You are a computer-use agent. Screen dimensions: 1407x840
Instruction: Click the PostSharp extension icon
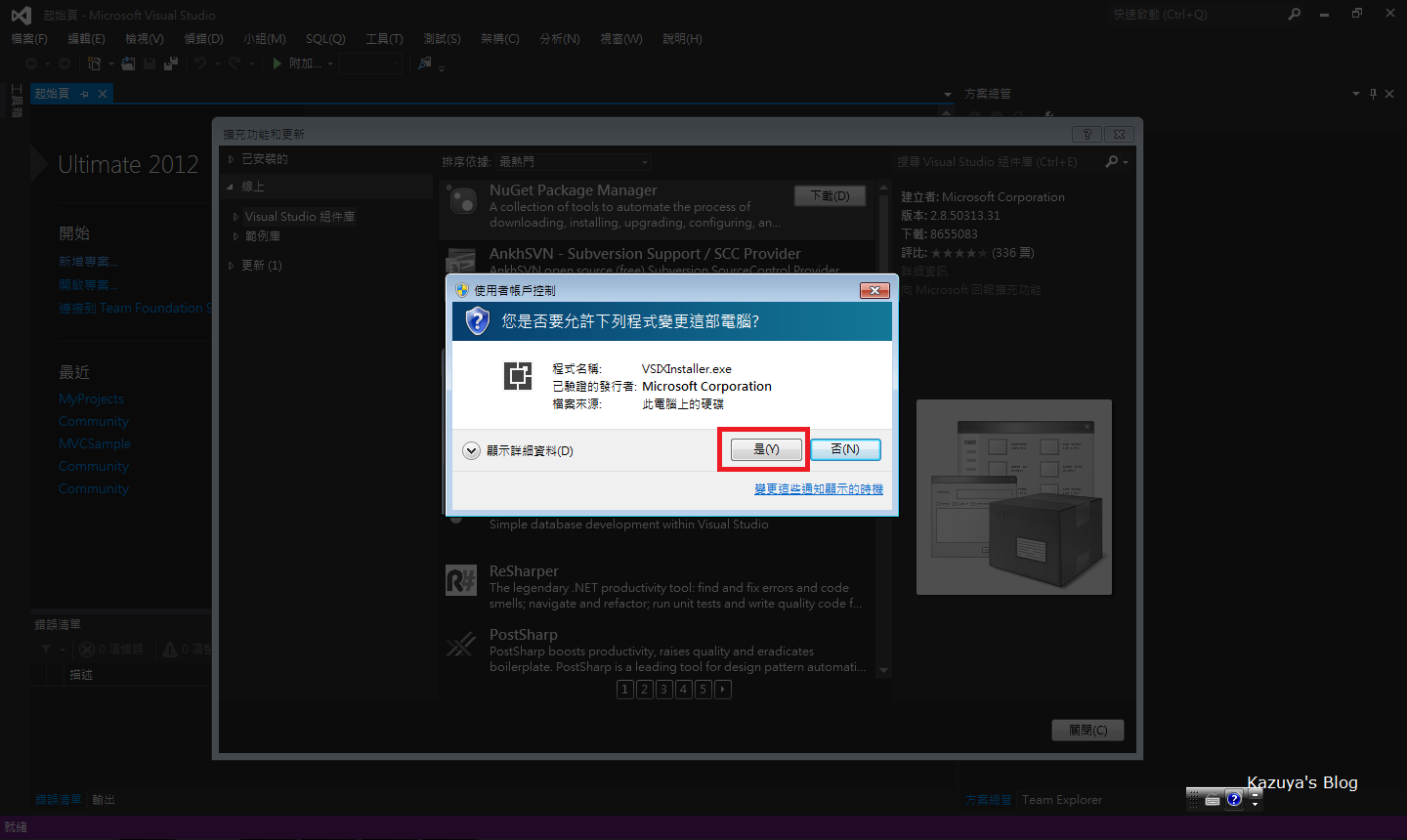click(461, 645)
